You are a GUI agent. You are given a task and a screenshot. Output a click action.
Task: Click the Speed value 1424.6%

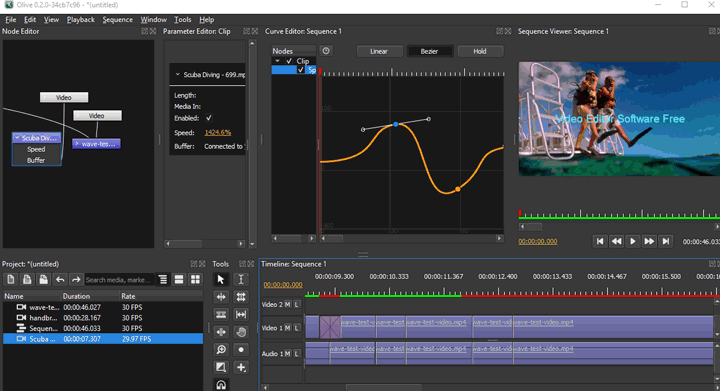click(218, 132)
